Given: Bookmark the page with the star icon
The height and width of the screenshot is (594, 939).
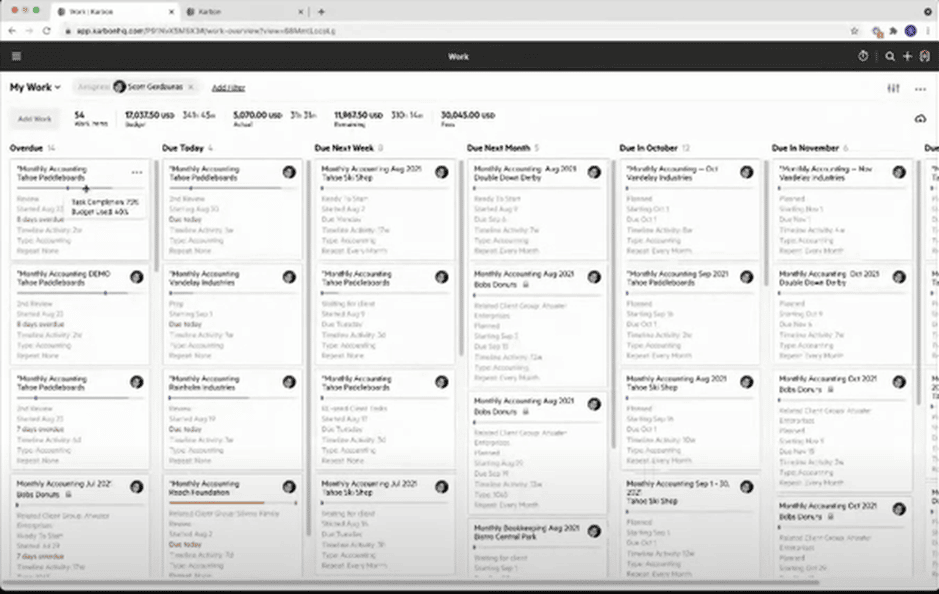Looking at the screenshot, I should point(855,31).
